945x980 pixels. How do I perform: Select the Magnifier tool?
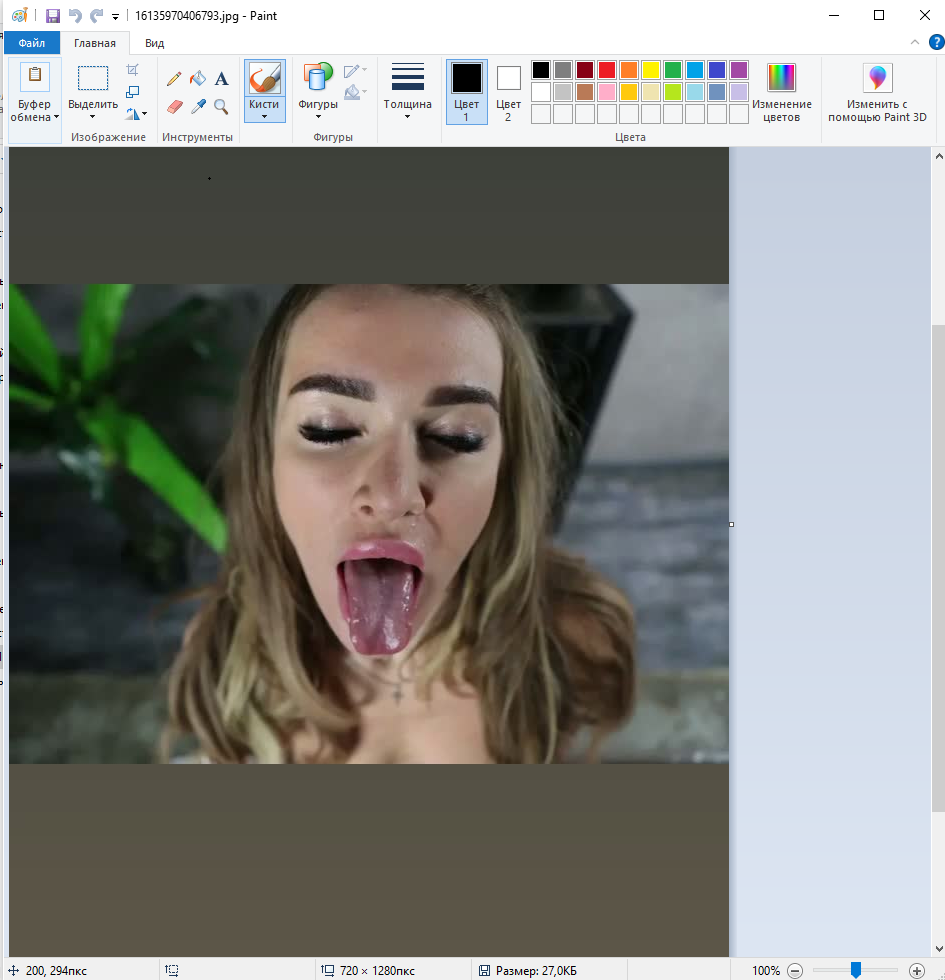222,106
